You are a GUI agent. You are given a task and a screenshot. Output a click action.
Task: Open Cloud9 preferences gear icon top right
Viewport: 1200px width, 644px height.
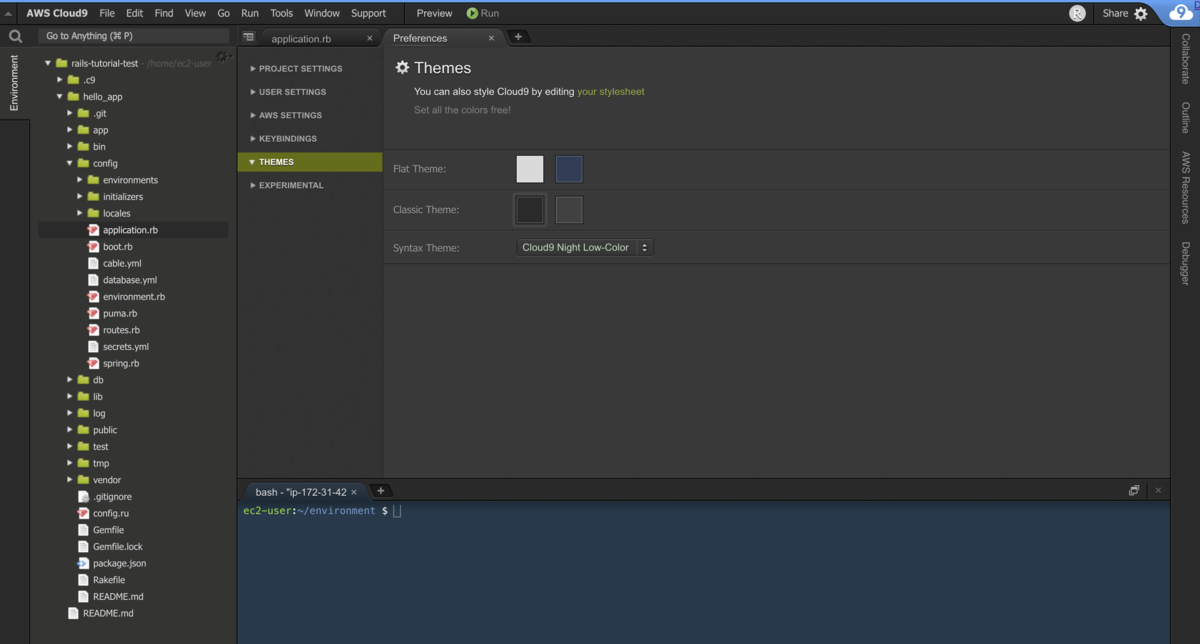tap(1141, 14)
